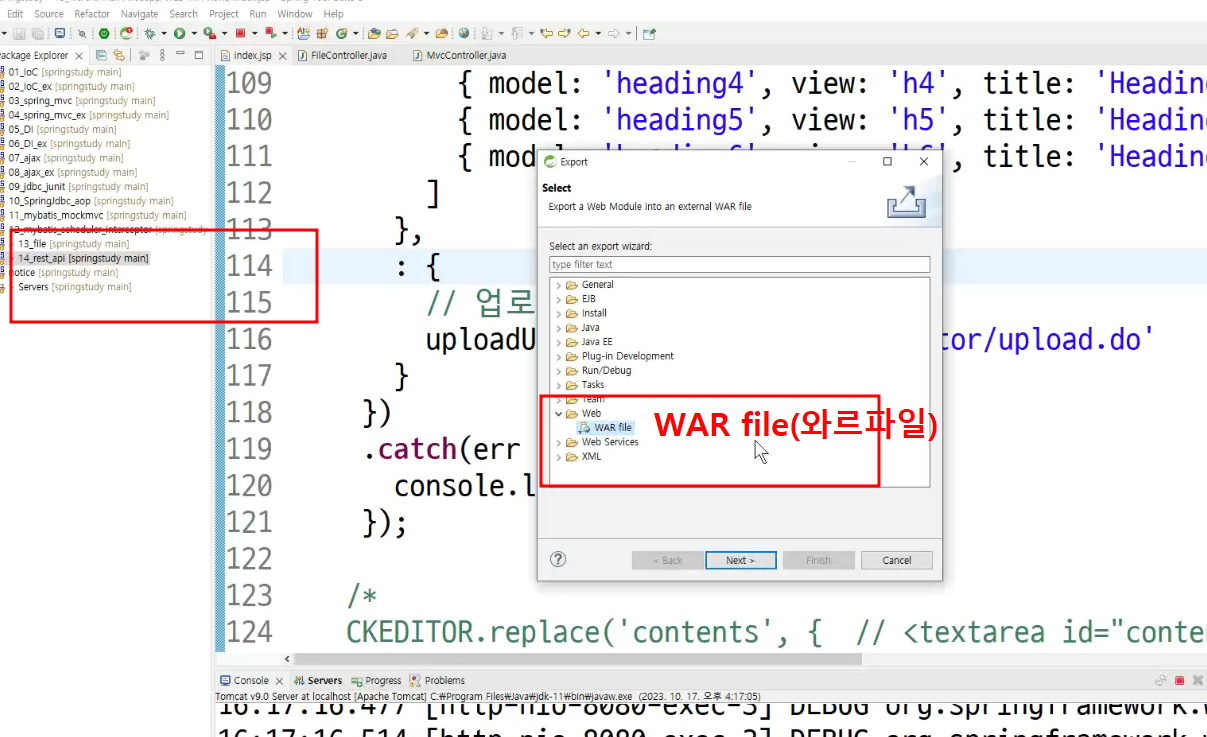Select project 03_spring_mvc in Package Explorer
Image resolution: width=1207 pixels, height=737 pixels.
click(81, 101)
